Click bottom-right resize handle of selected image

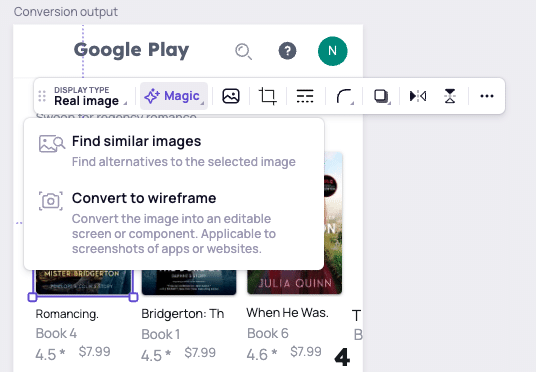coord(133,297)
